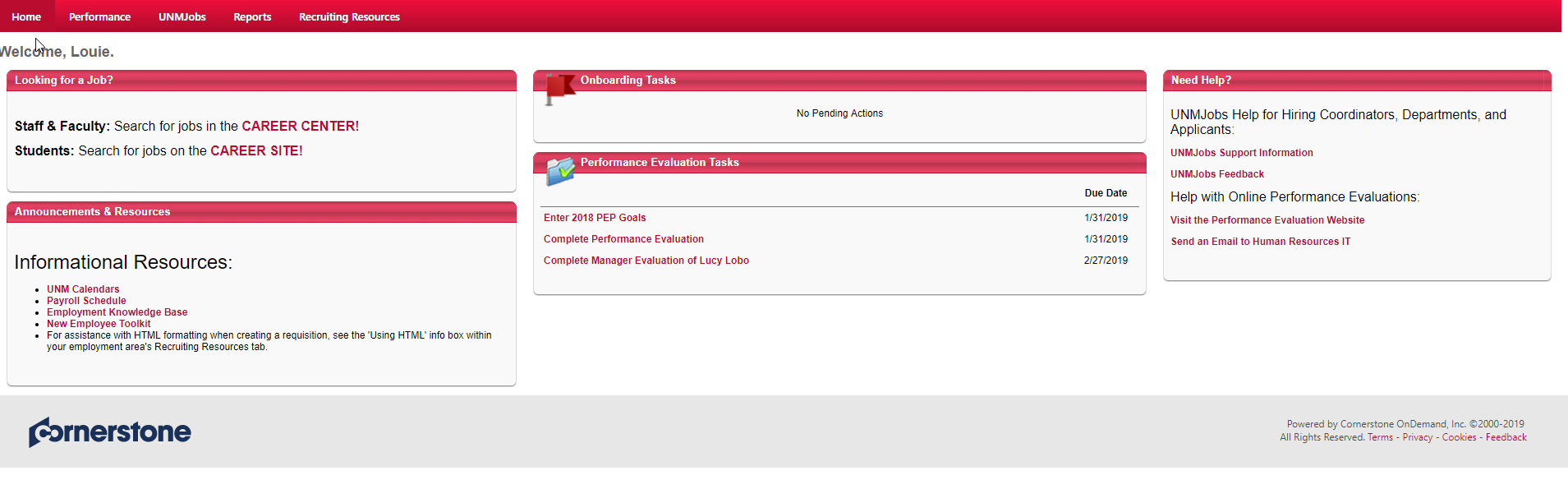The height and width of the screenshot is (480, 1568).
Task: Open UNMJobs Support Information link
Action: coord(1242,153)
